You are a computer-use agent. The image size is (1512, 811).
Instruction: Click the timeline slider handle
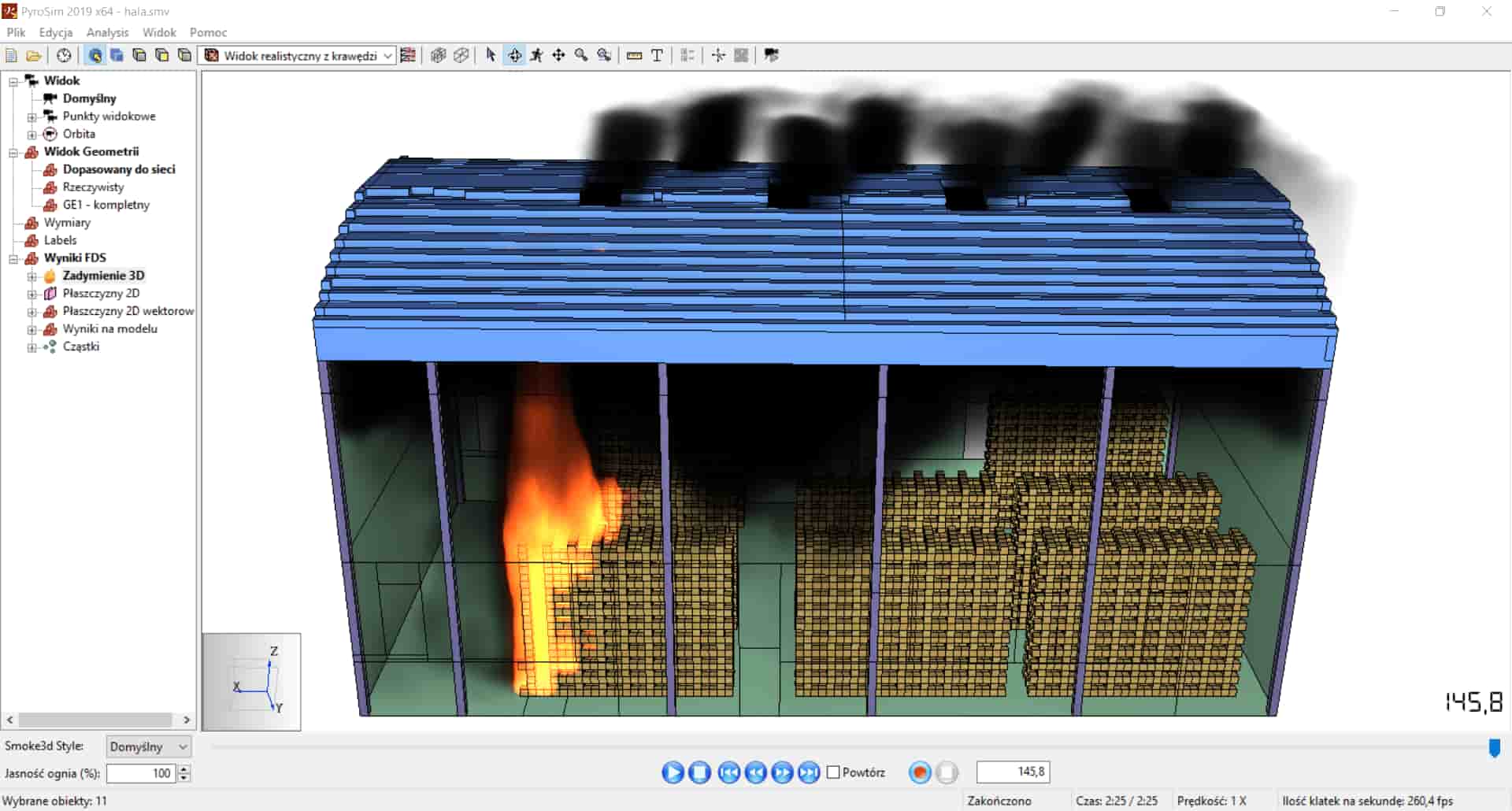coord(1494,747)
